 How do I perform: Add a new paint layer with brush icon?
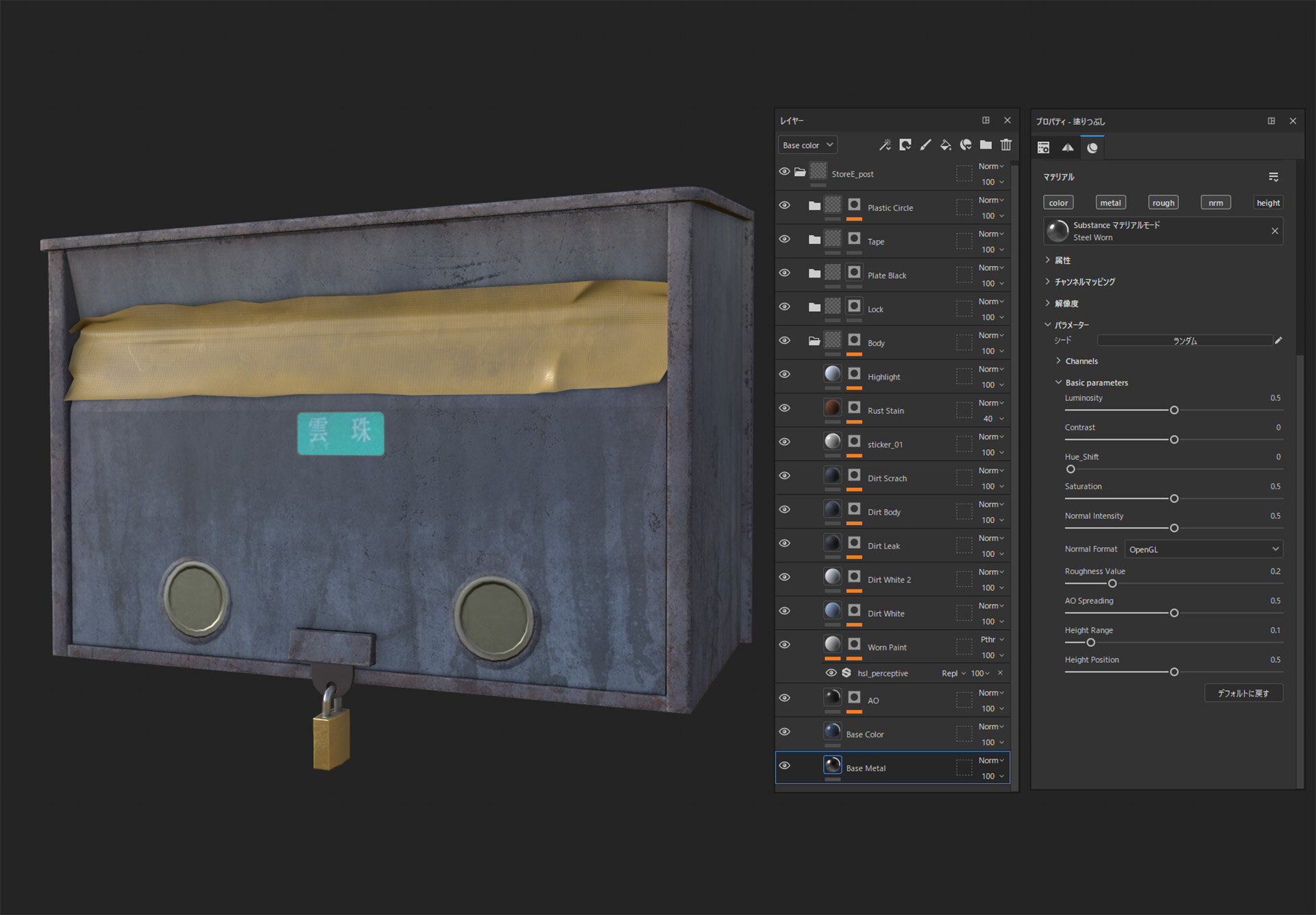pos(925,145)
